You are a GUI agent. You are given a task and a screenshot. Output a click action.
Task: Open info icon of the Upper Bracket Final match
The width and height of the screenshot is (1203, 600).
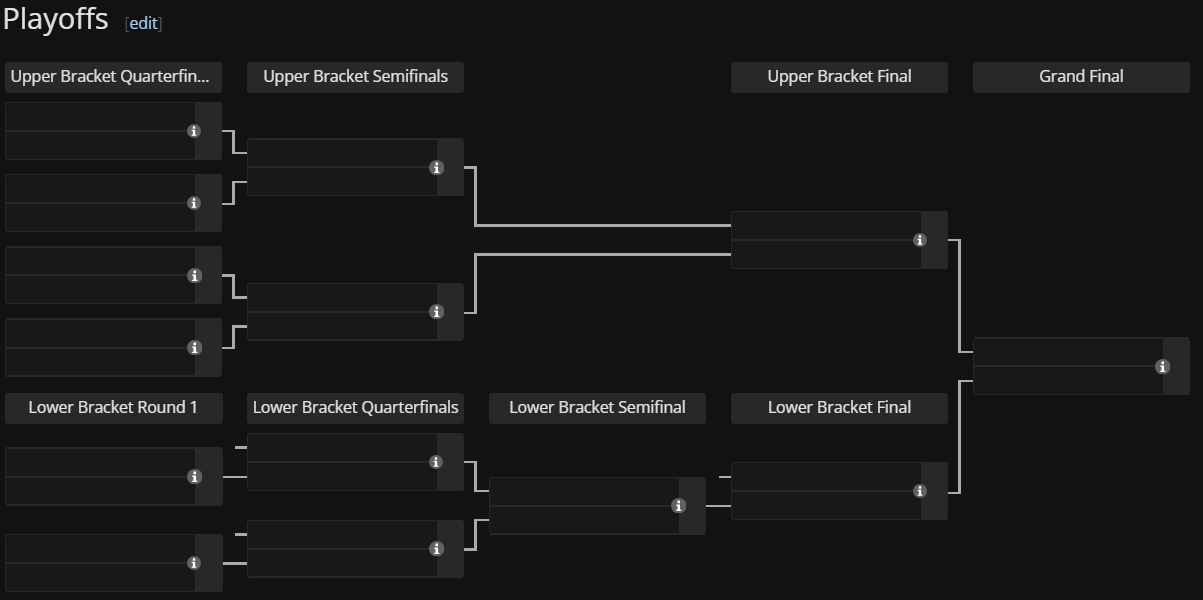(920, 240)
